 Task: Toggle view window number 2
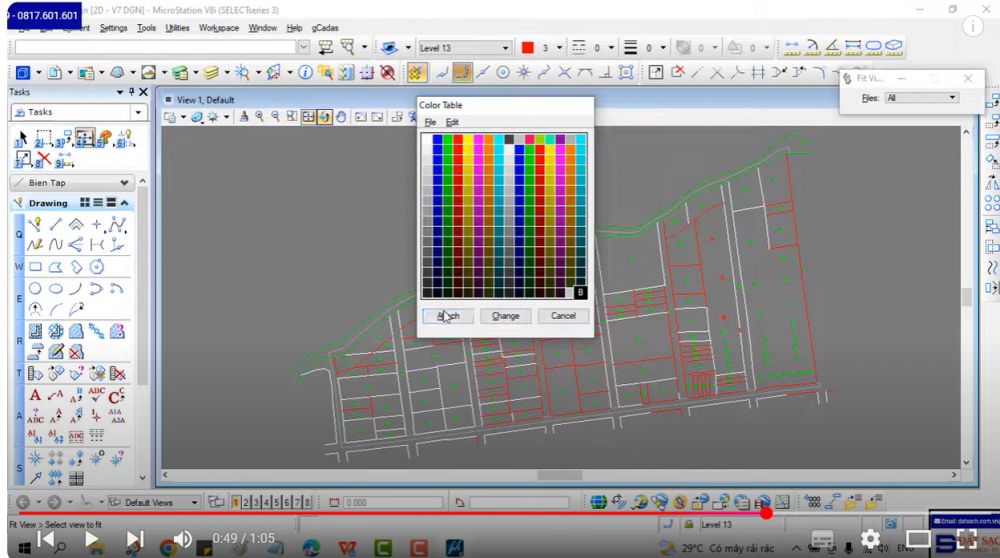[246, 502]
